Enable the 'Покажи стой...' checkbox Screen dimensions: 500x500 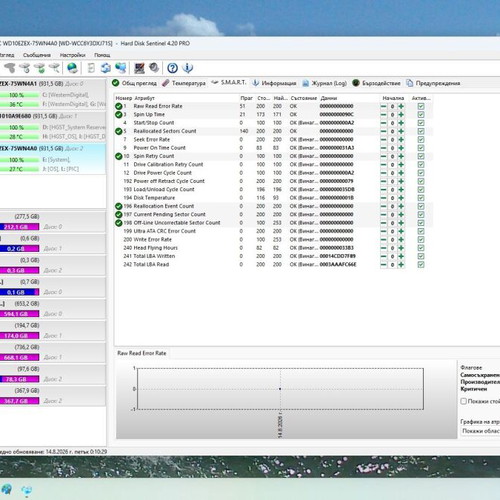pos(463,401)
